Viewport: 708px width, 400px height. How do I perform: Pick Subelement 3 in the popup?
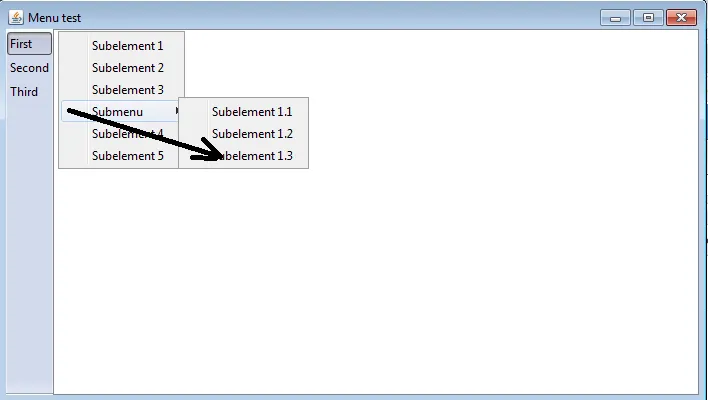coord(122,89)
